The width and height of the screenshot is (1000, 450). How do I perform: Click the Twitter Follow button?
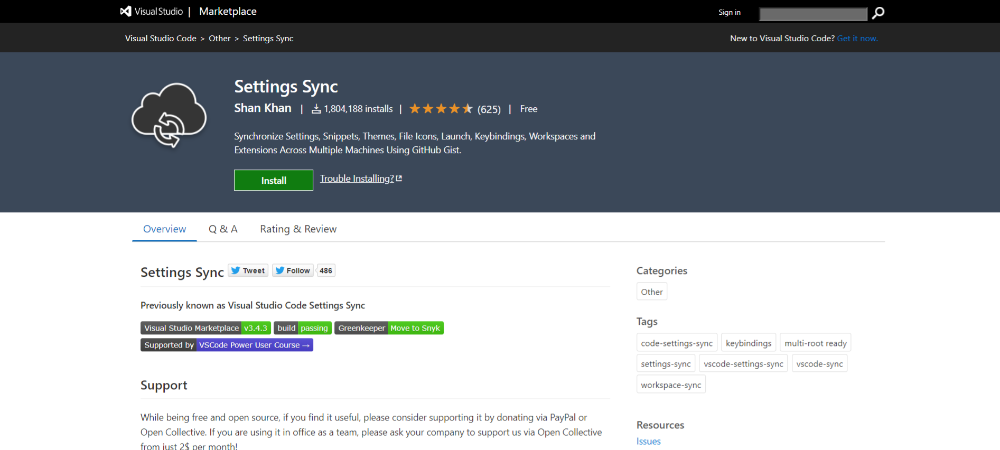[x=293, y=270]
